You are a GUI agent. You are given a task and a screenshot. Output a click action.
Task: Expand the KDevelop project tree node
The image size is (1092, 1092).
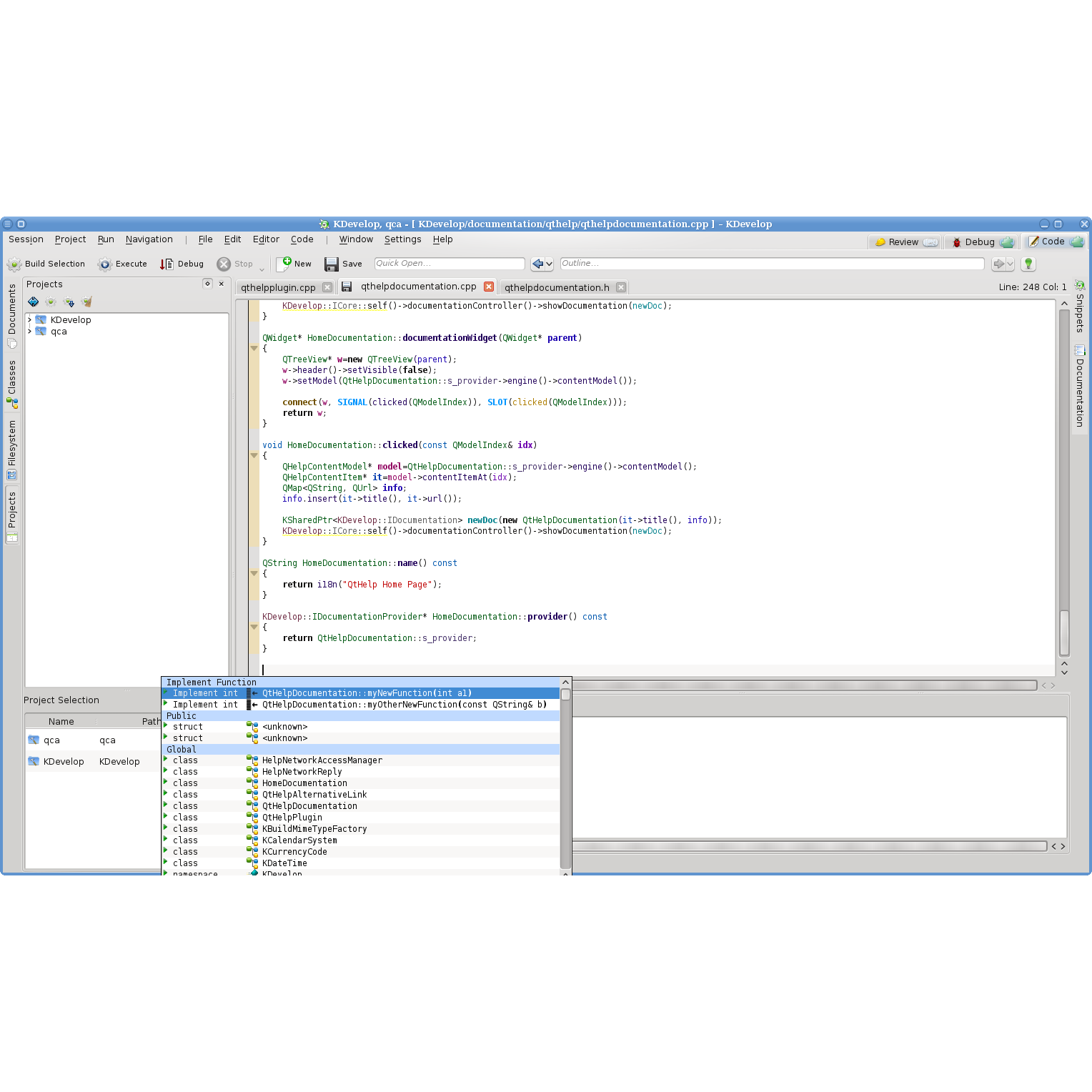click(29, 319)
